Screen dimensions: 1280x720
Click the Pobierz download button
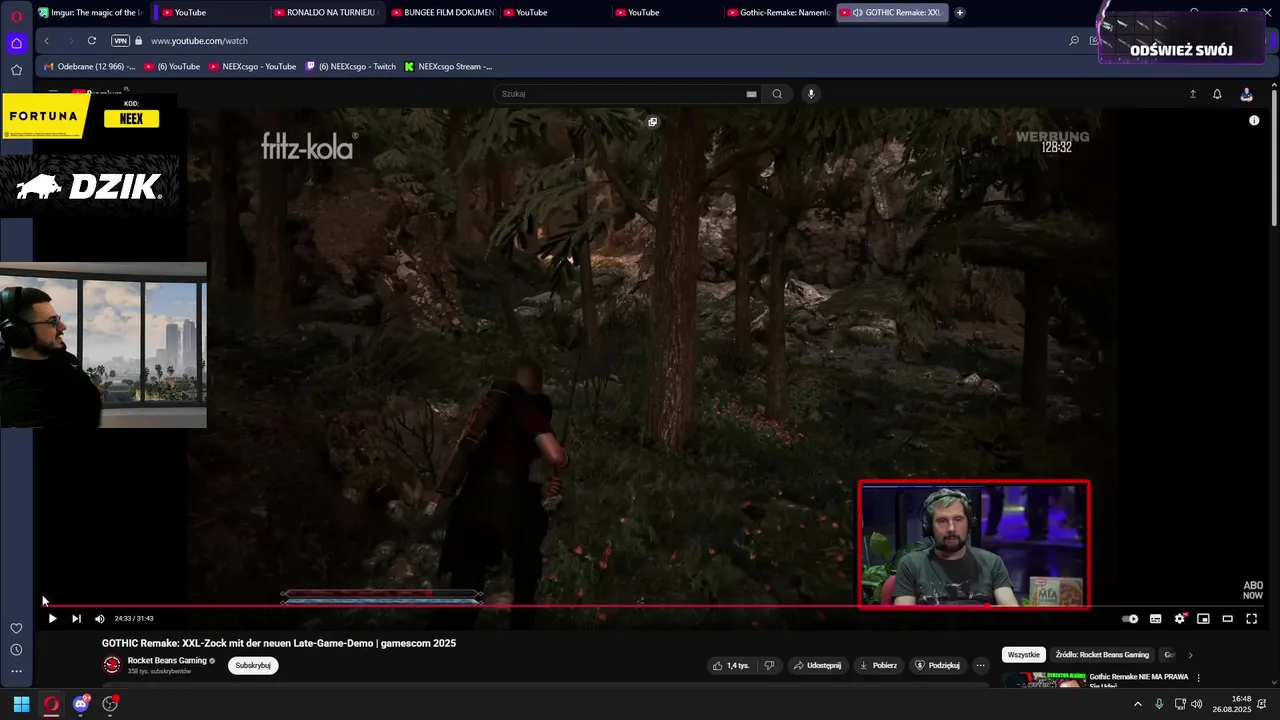[878, 665]
